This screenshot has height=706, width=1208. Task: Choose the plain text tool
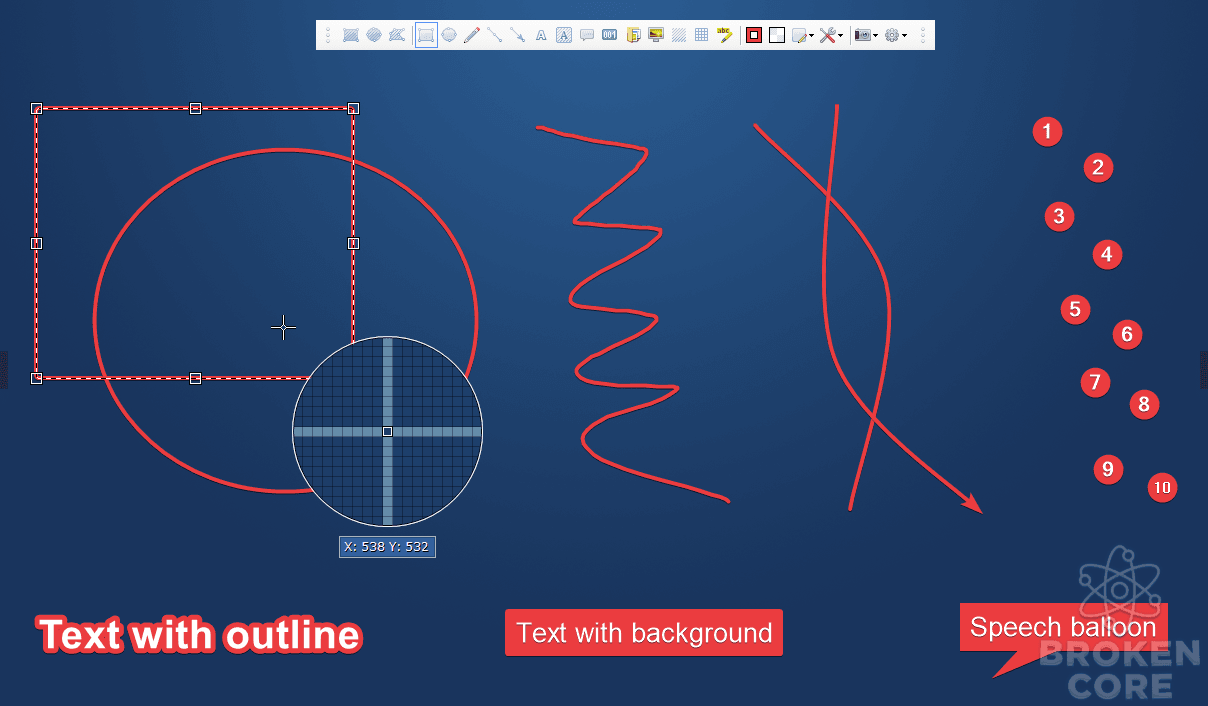pos(541,35)
